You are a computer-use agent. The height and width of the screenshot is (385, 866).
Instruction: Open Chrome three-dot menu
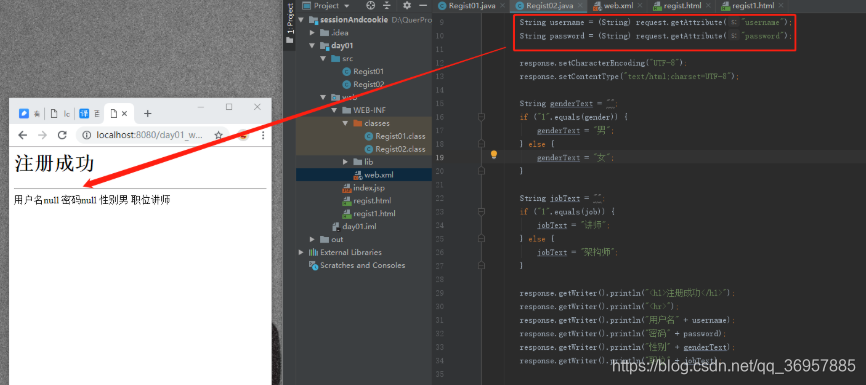(x=263, y=135)
